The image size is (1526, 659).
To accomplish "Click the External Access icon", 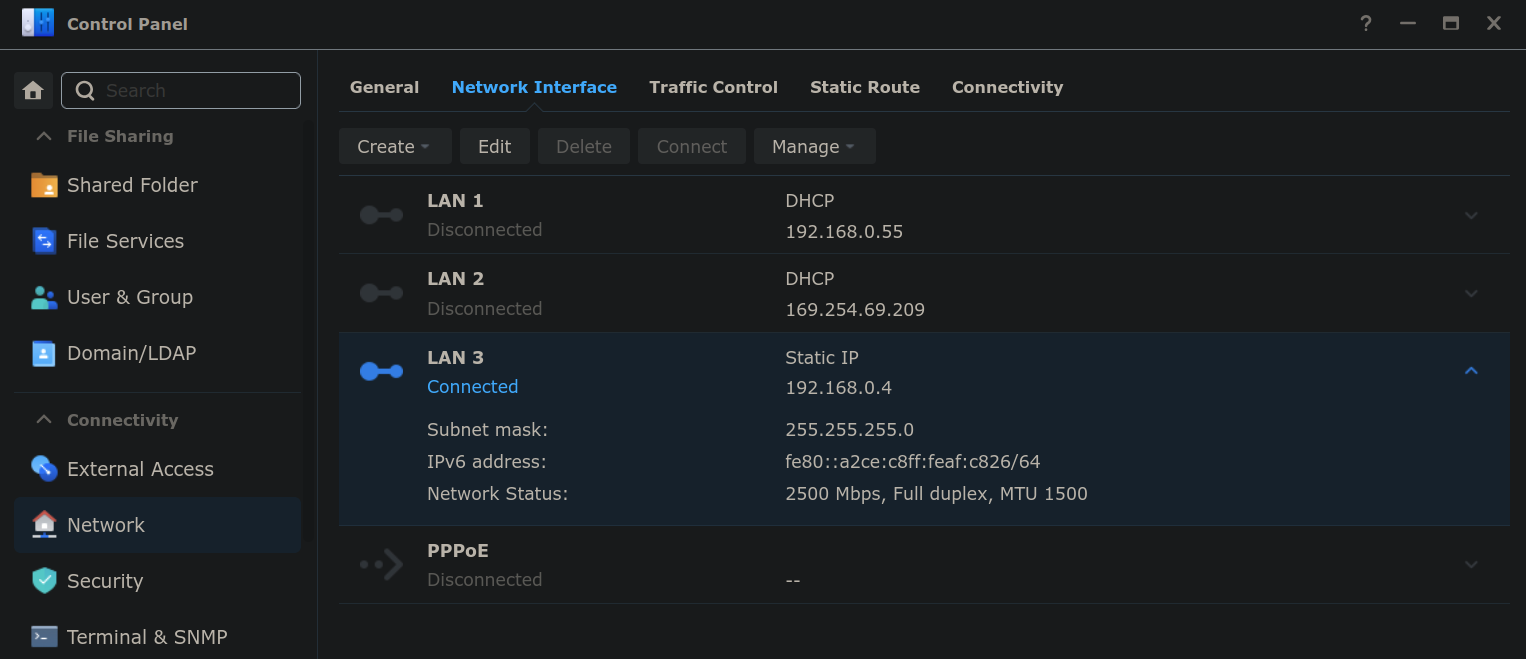I will point(44,469).
